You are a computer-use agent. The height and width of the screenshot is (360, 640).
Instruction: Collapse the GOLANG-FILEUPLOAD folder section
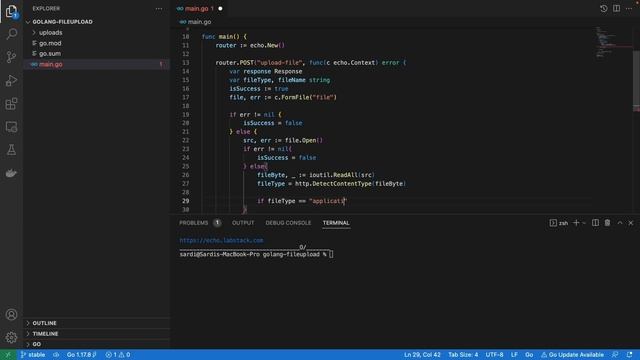coord(62,22)
